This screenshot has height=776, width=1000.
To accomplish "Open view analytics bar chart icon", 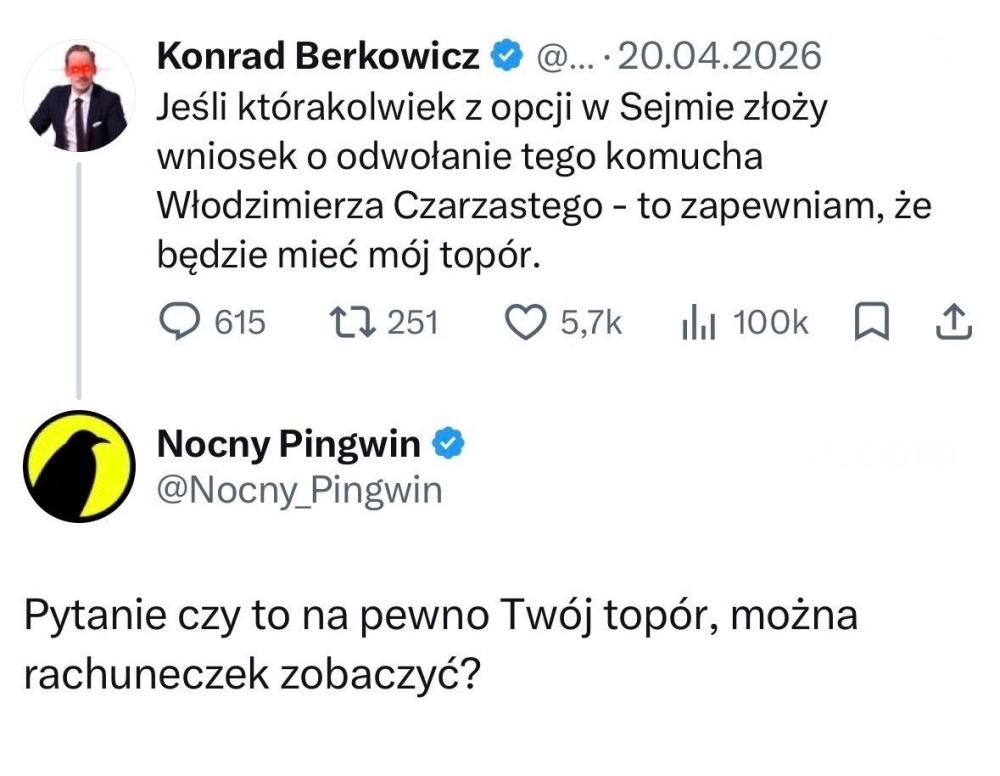I will (699, 322).
